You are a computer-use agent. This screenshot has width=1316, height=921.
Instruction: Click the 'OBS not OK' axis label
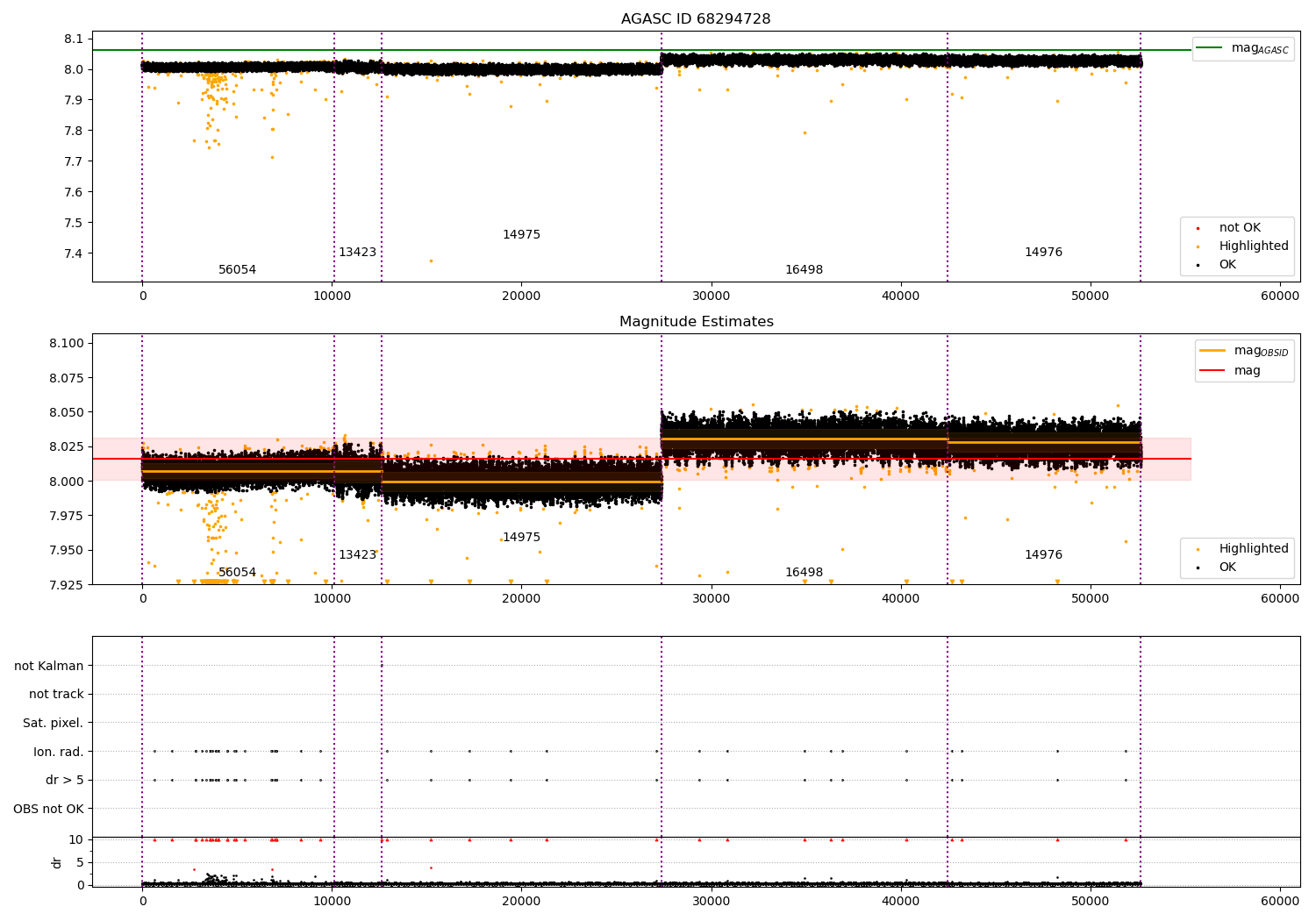[x=48, y=809]
